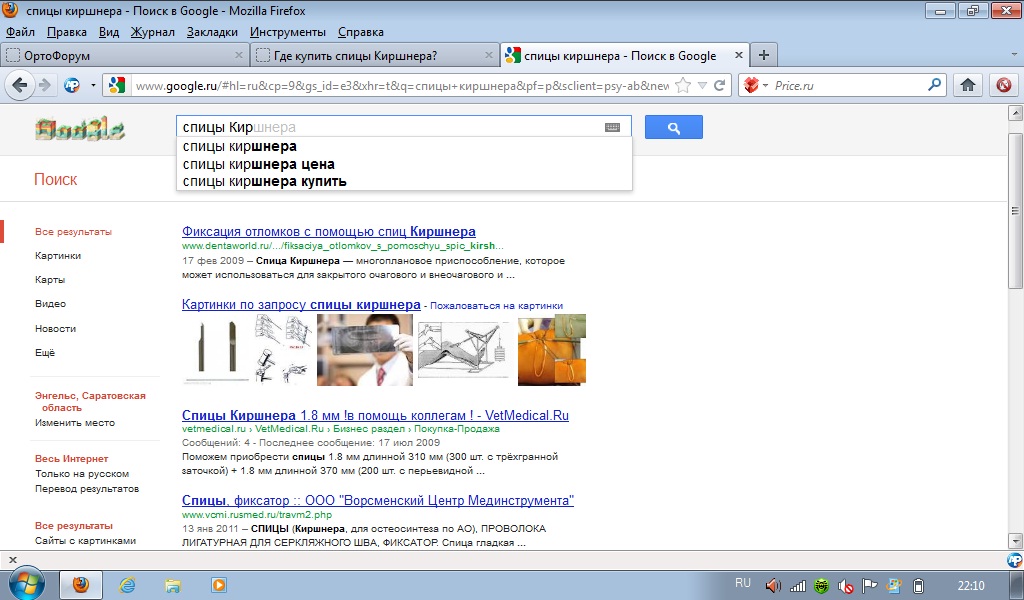
Task: Click the battery power tray icon
Action: point(918,586)
